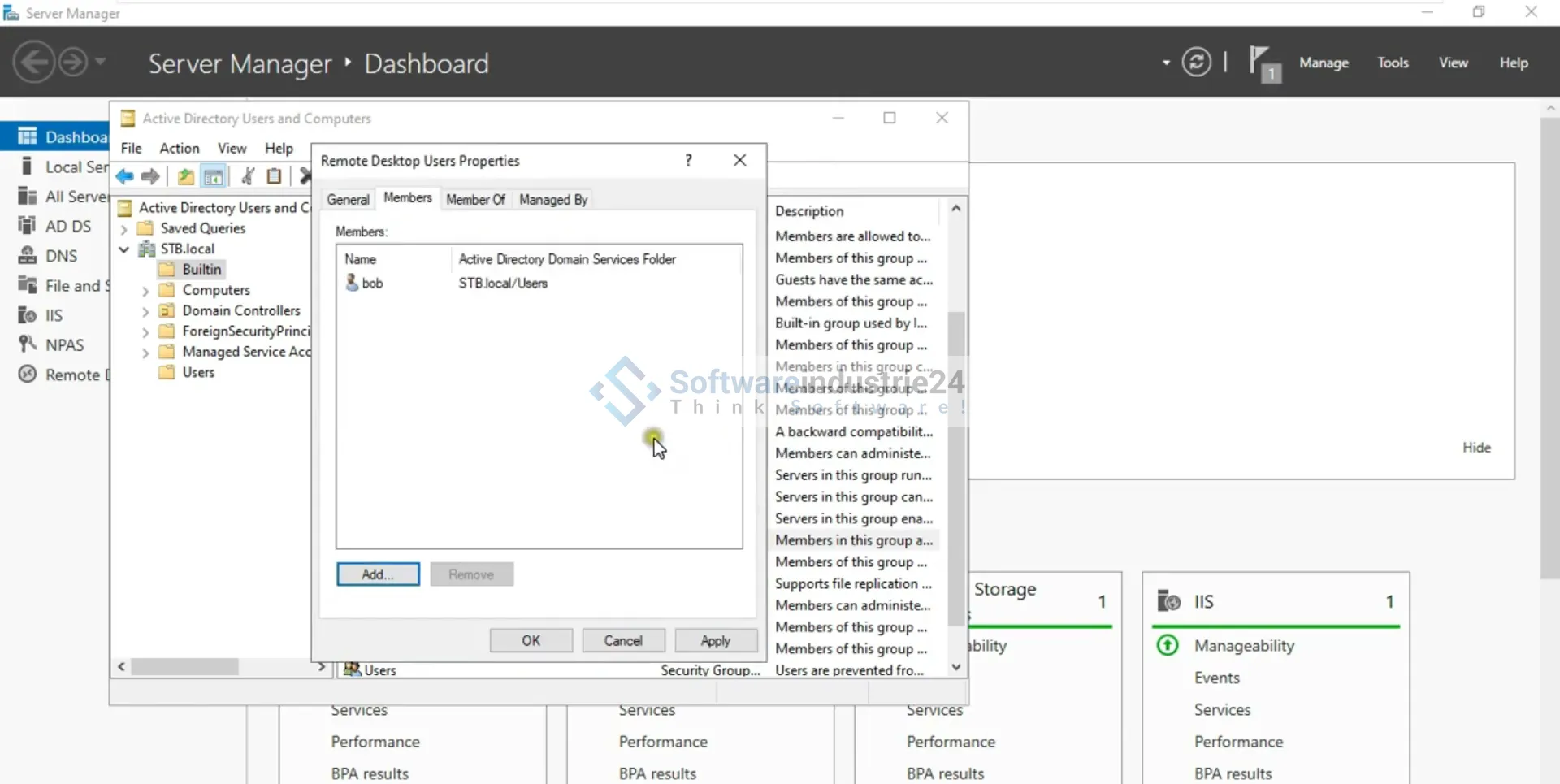1560x784 pixels.
Task: Click the ADUC horizontal scrollbar thumb
Action: 184,667
